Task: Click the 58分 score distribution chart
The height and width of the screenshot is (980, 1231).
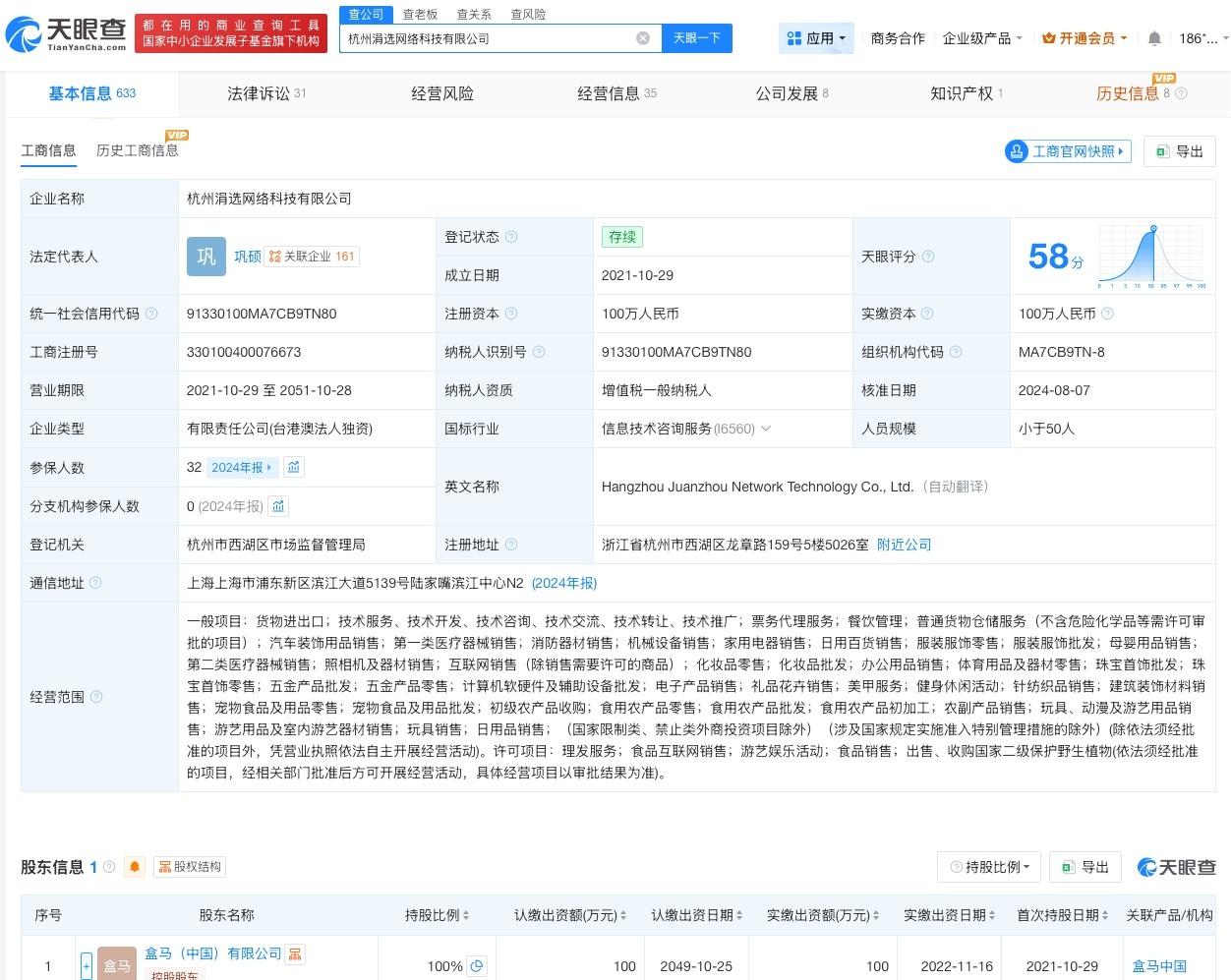Action: pos(1151,257)
